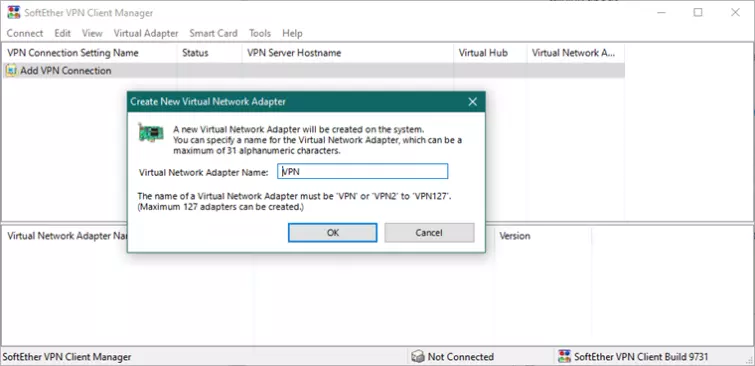Open the Edit menu

coord(63,33)
